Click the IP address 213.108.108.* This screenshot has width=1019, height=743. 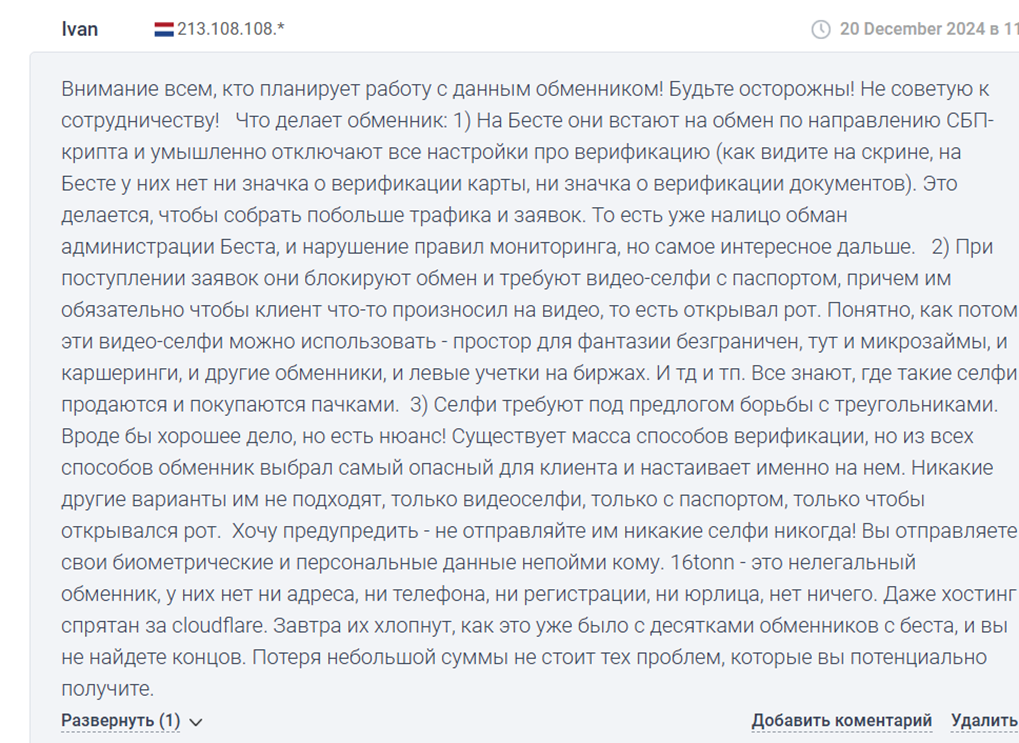pyautogui.click(x=231, y=29)
